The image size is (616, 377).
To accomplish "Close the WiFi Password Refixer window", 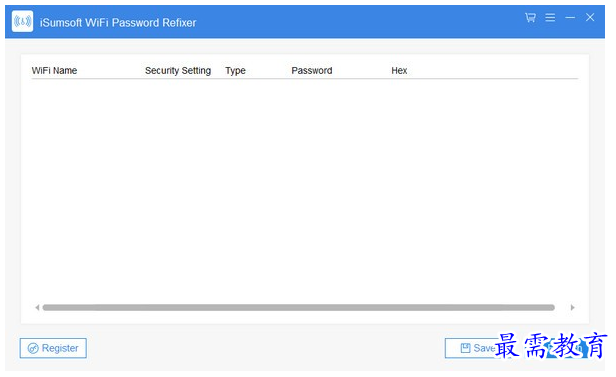I will click(590, 17).
